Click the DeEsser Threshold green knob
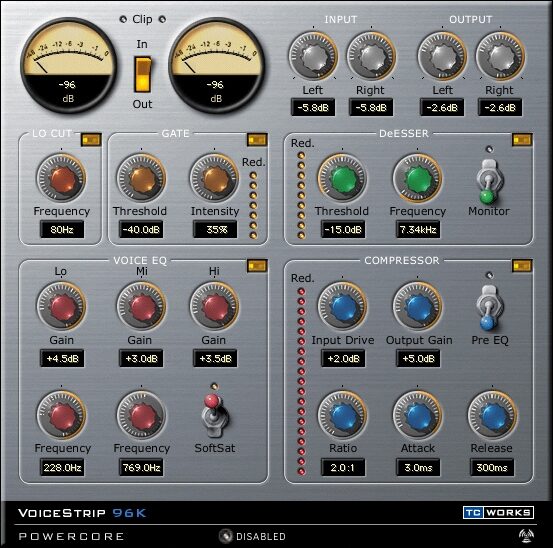Image resolution: width=553 pixels, height=548 pixels. (342, 178)
